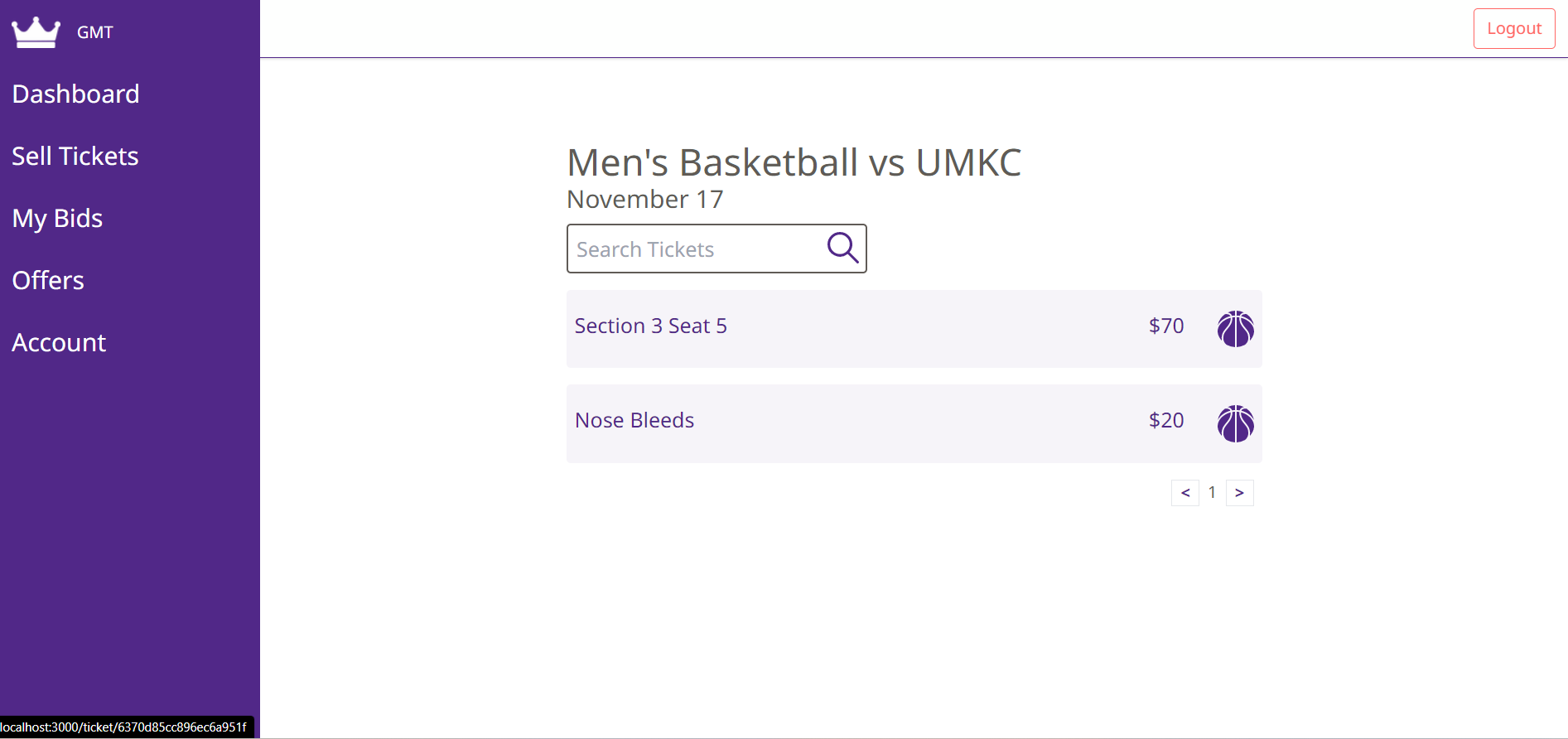Open the Section 3 Seat 5 ticket
Viewport: 1568px width, 739px height.
(651, 326)
